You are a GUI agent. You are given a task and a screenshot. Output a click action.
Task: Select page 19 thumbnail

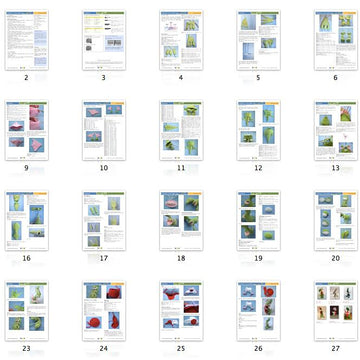(258, 221)
